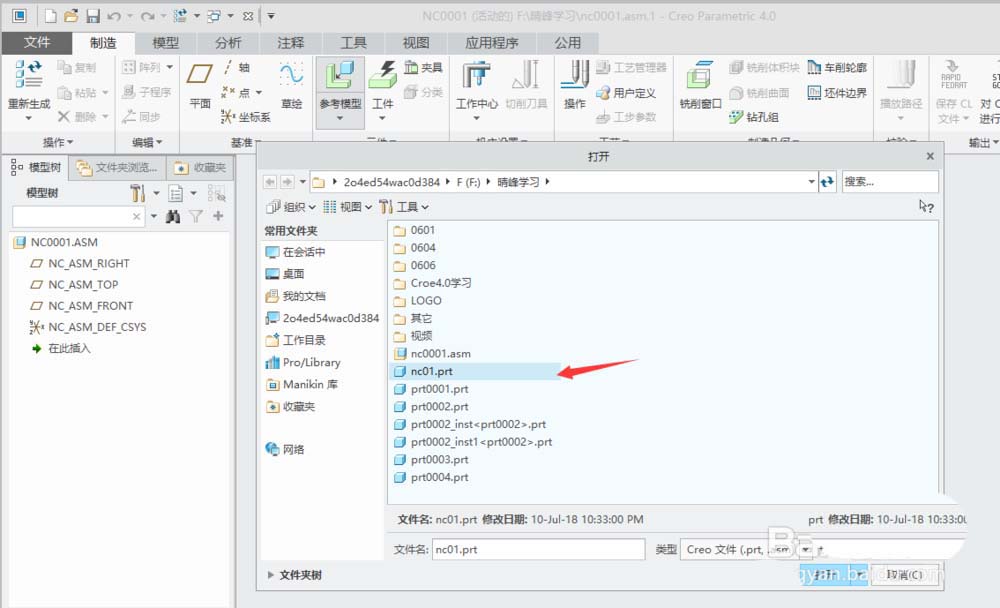The height and width of the screenshot is (608, 1000).
Task: Select 桌面 (Desktop) in common folders
Action: tap(285, 274)
